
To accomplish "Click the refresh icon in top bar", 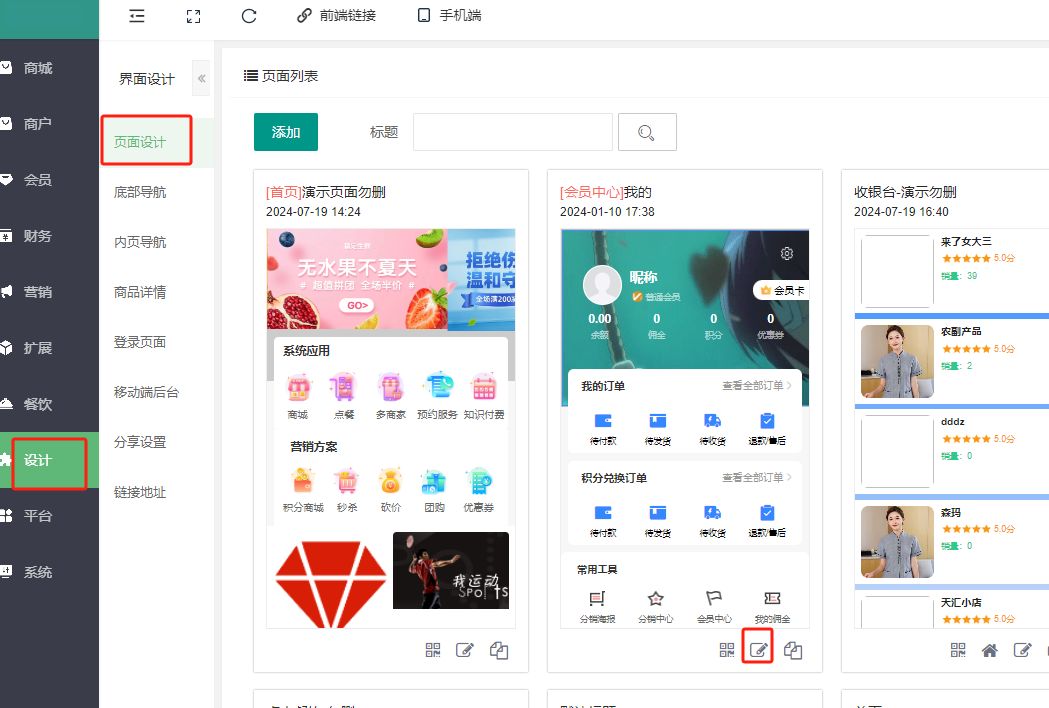I will point(250,16).
